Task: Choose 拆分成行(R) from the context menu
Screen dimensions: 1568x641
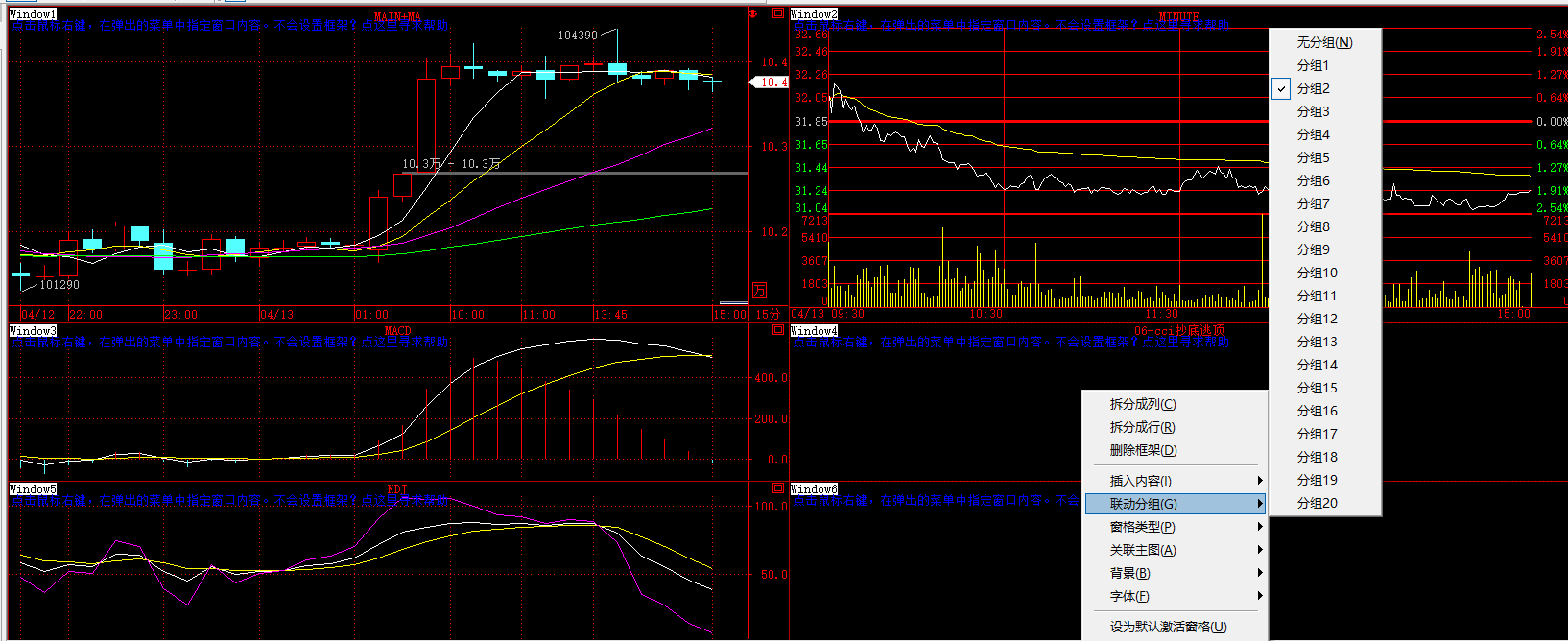Action: 1176,427
